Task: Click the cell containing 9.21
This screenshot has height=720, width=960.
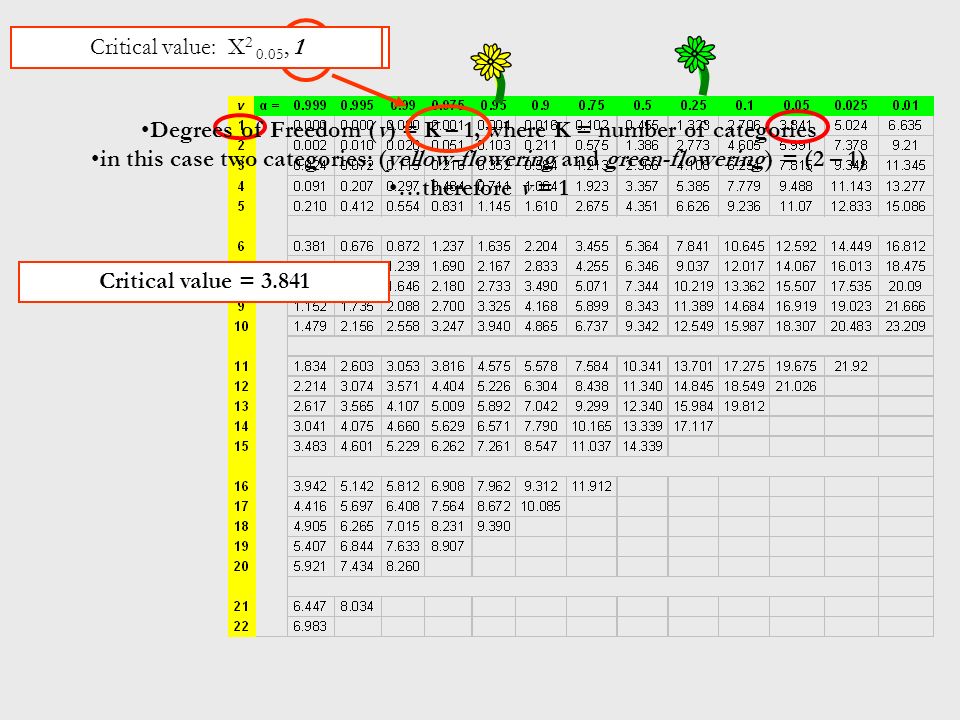Action: pos(905,146)
